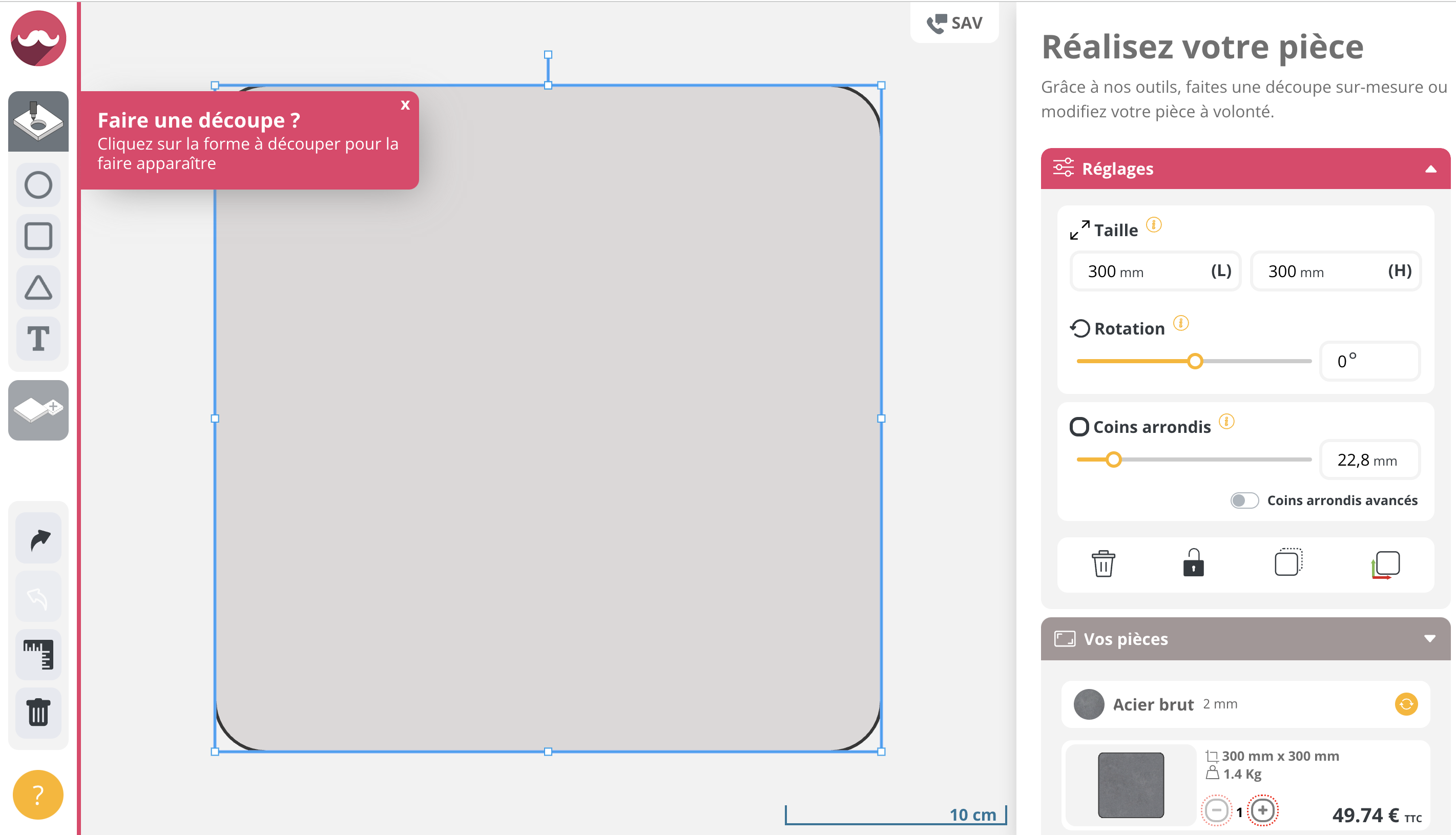
Task: Click the redo arrow button
Action: coord(38,538)
